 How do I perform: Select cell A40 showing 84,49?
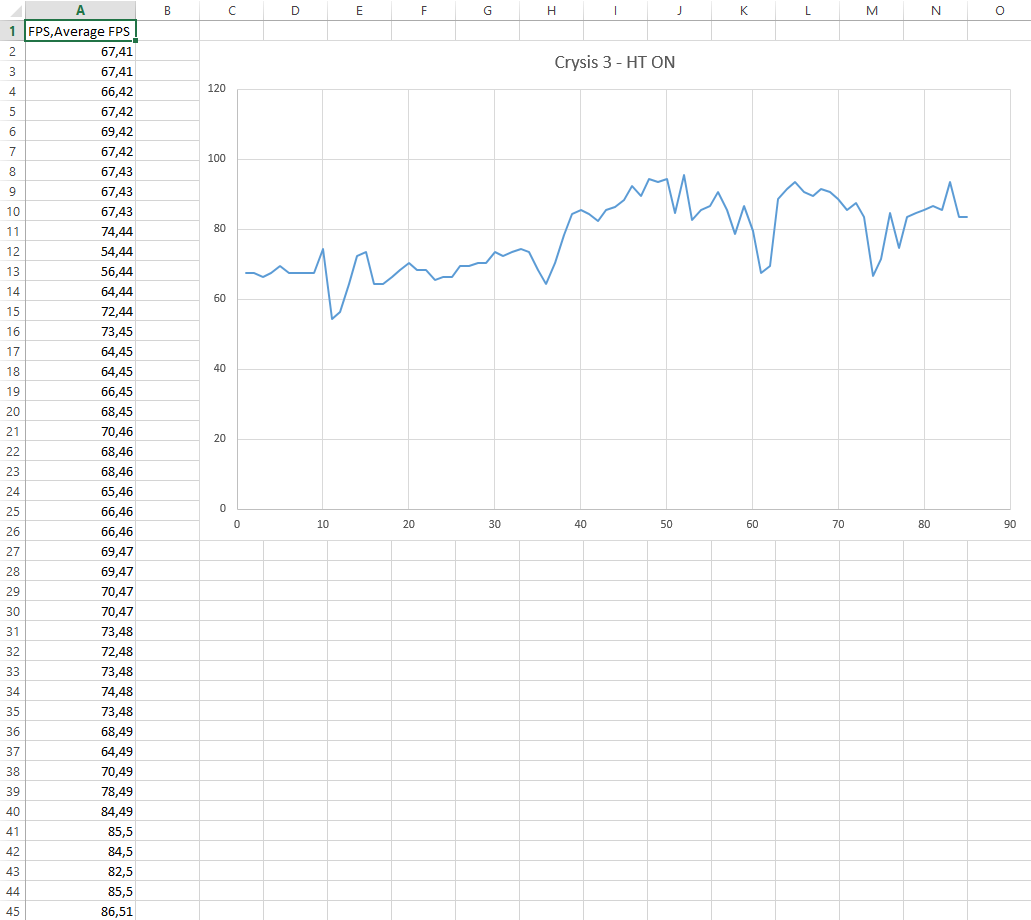point(81,811)
